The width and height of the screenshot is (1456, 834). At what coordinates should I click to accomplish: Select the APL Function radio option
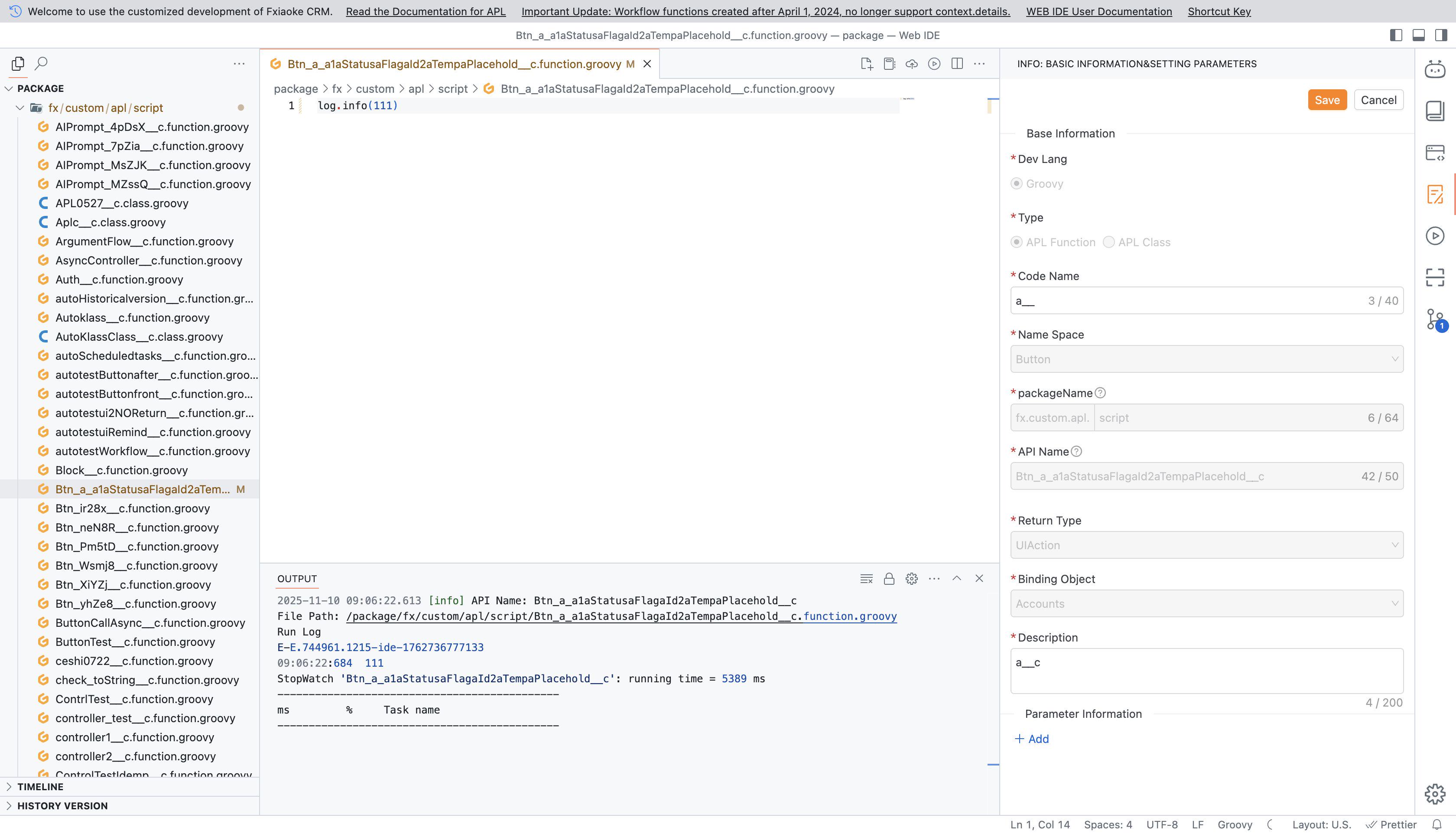pos(1017,242)
